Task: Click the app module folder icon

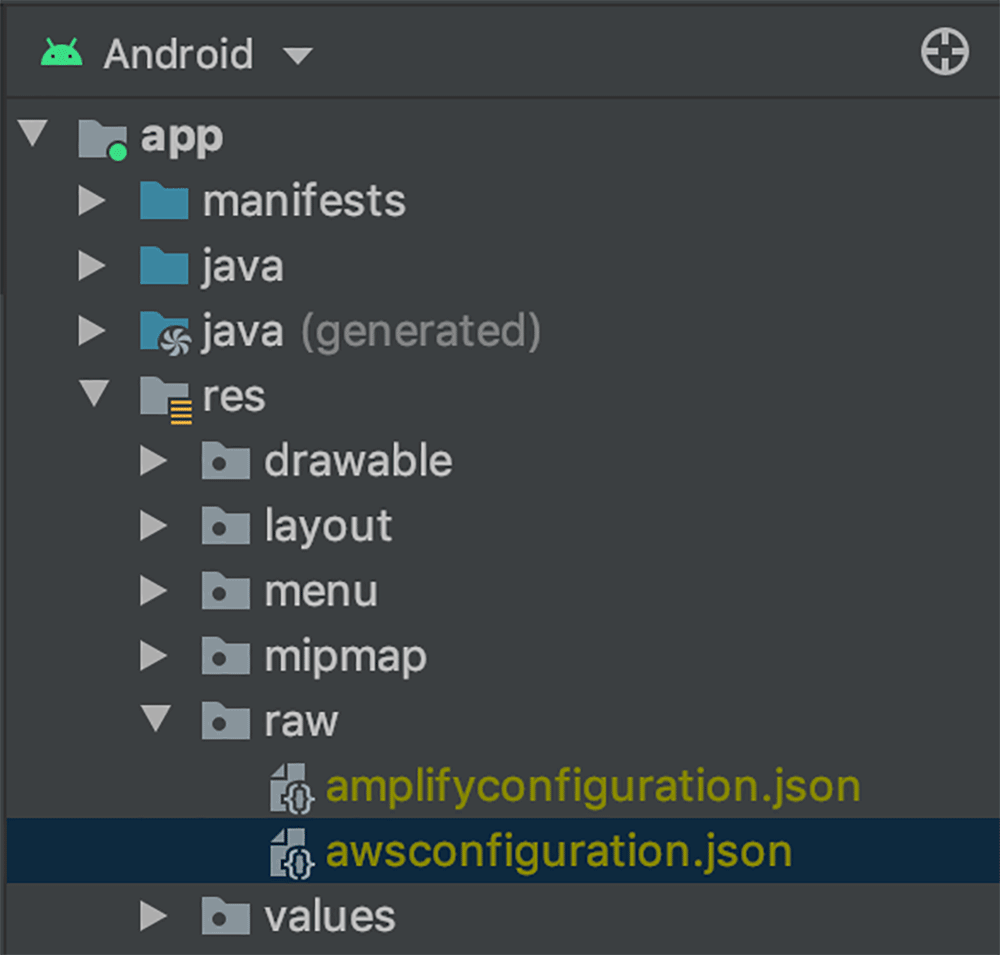Action: point(102,139)
